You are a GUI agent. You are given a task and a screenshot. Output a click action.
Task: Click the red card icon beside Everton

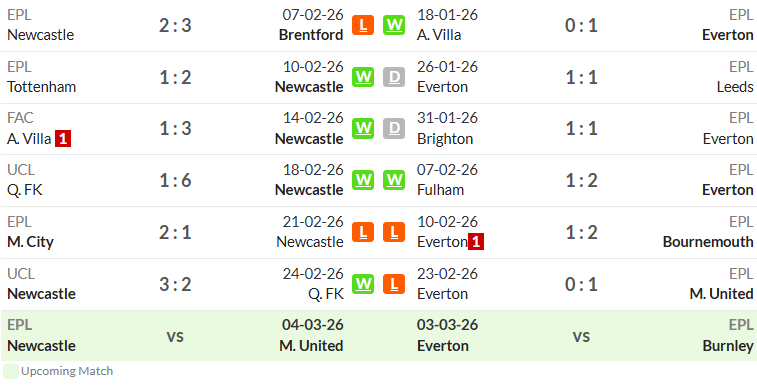click(x=476, y=242)
